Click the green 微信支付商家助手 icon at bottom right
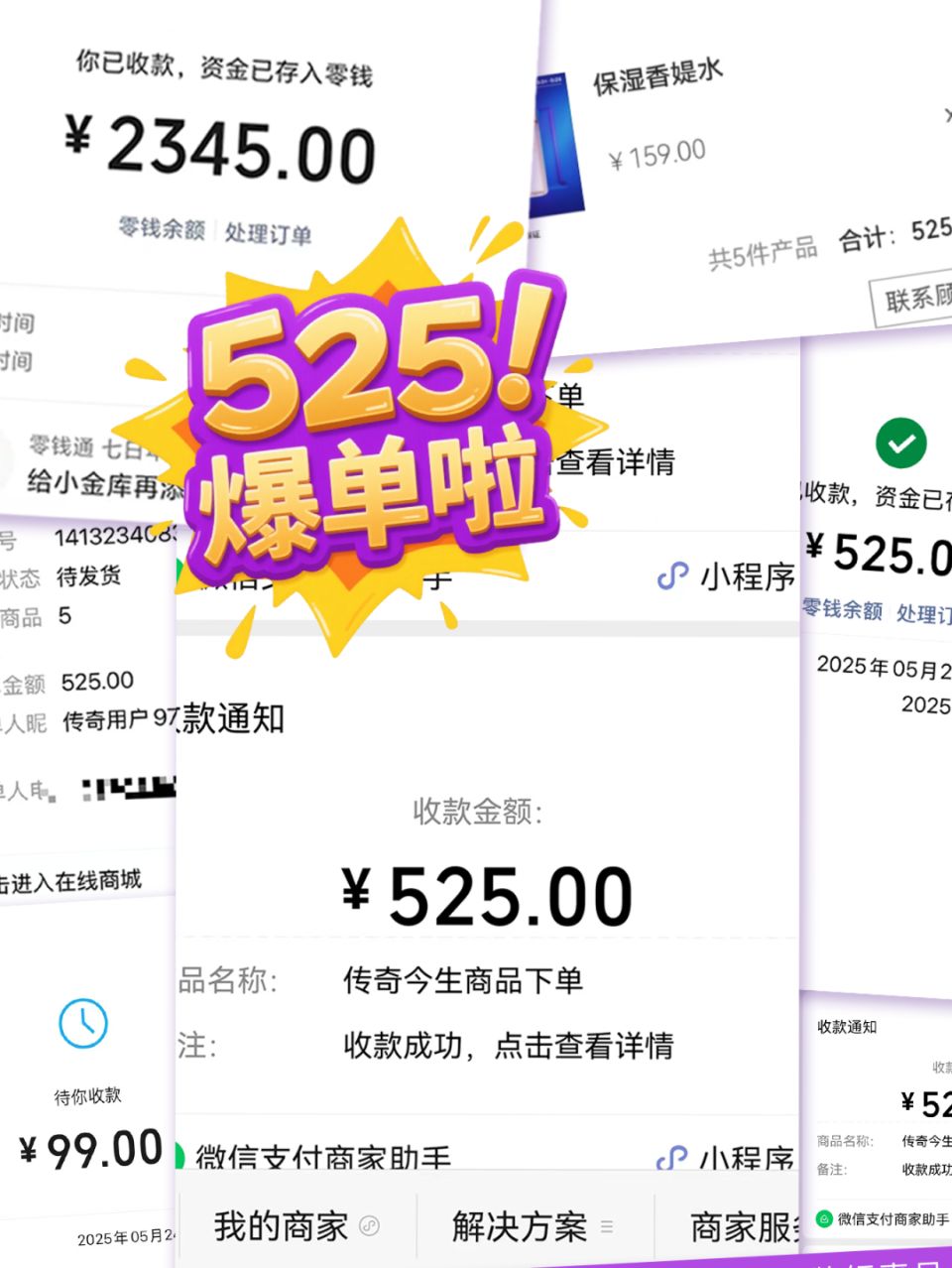Screen dimensions: 952x1268 click(823, 1218)
